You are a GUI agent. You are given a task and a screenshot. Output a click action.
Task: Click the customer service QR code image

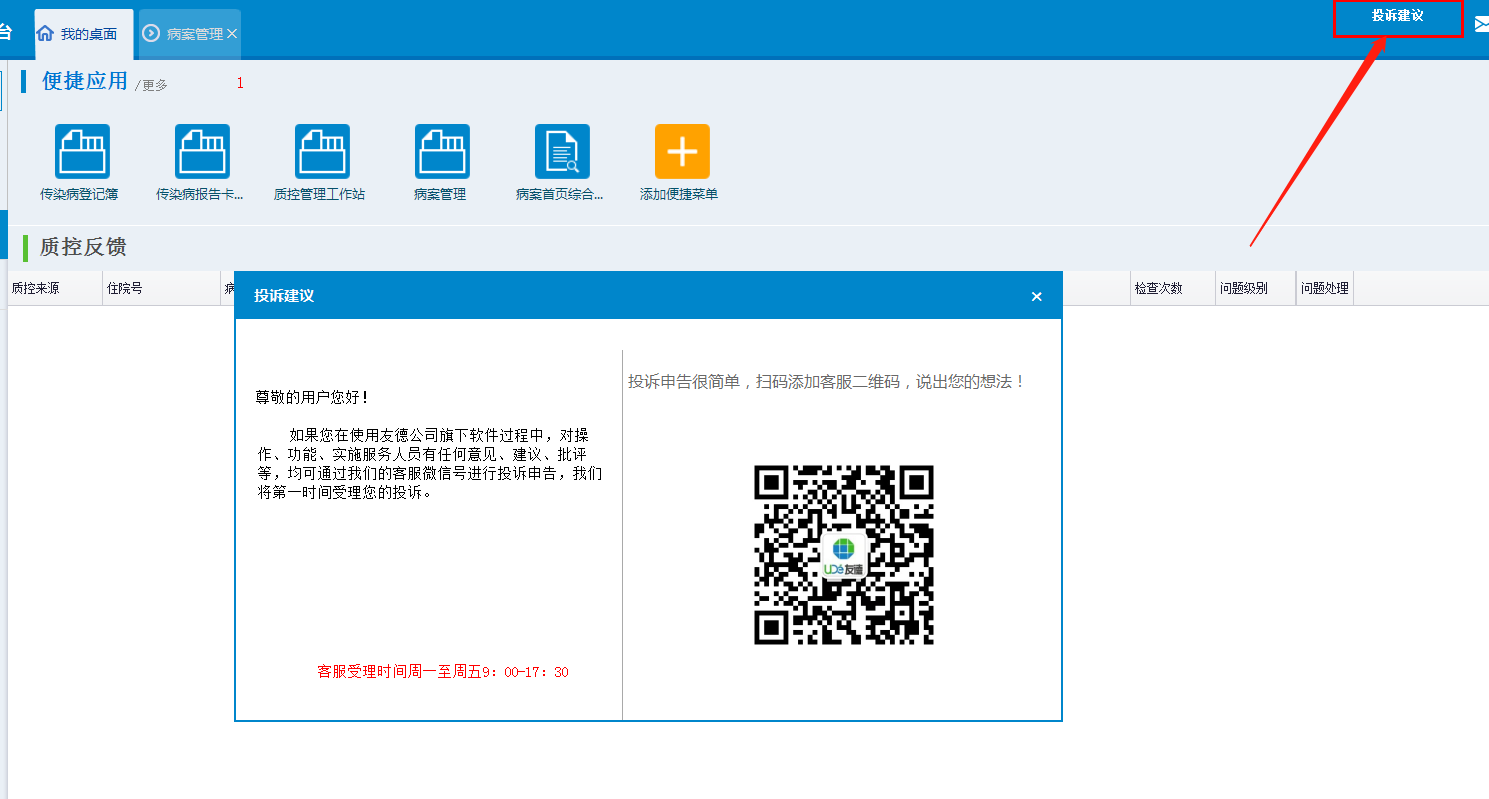[844, 555]
